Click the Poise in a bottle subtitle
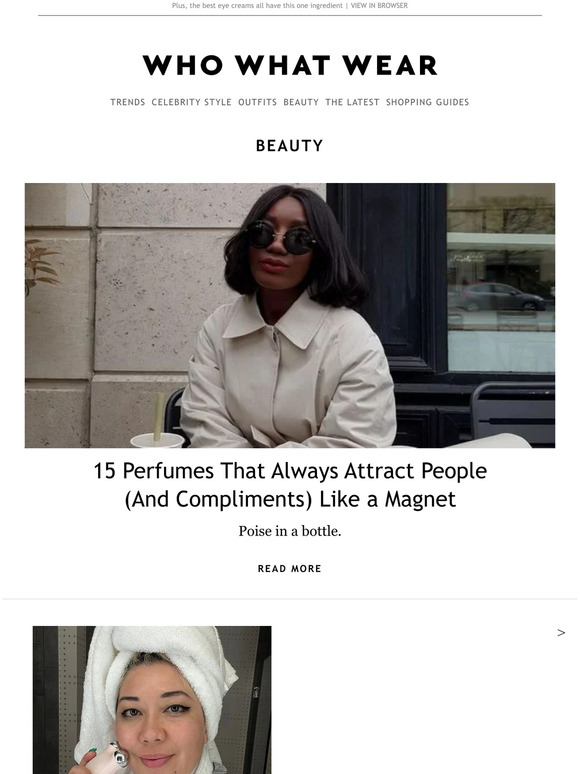The width and height of the screenshot is (580, 774). (290, 531)
